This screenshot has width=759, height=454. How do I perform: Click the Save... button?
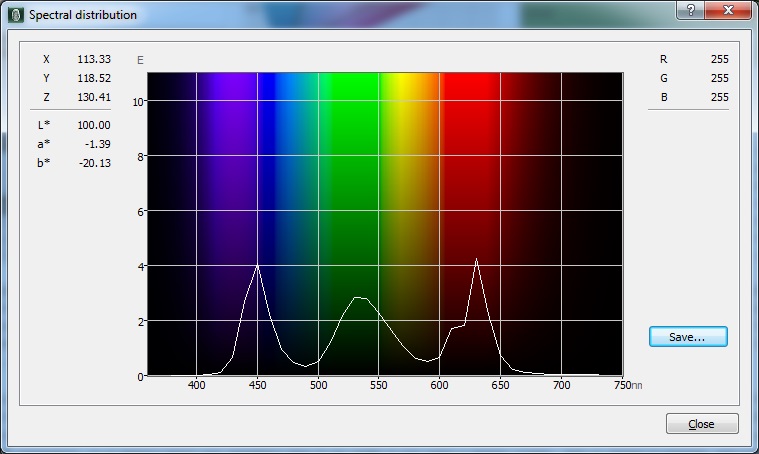(688, 337)
